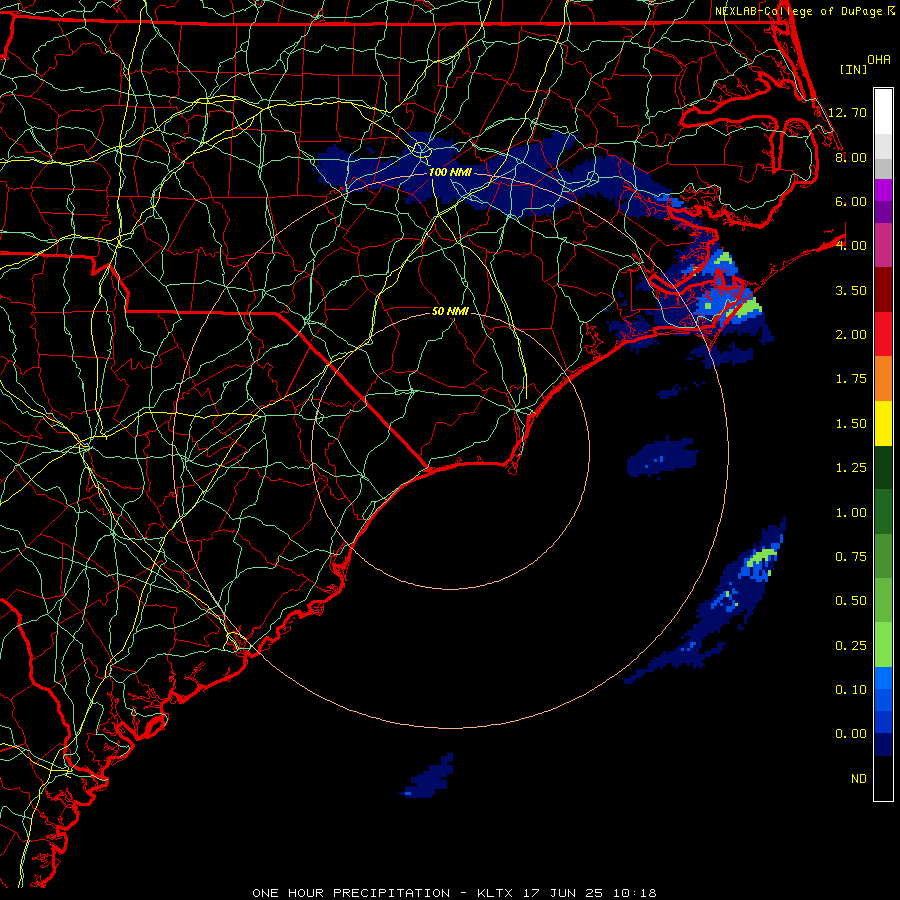
Task: Pick the black ND swatch at scale bottom
Action: point(883,778)
